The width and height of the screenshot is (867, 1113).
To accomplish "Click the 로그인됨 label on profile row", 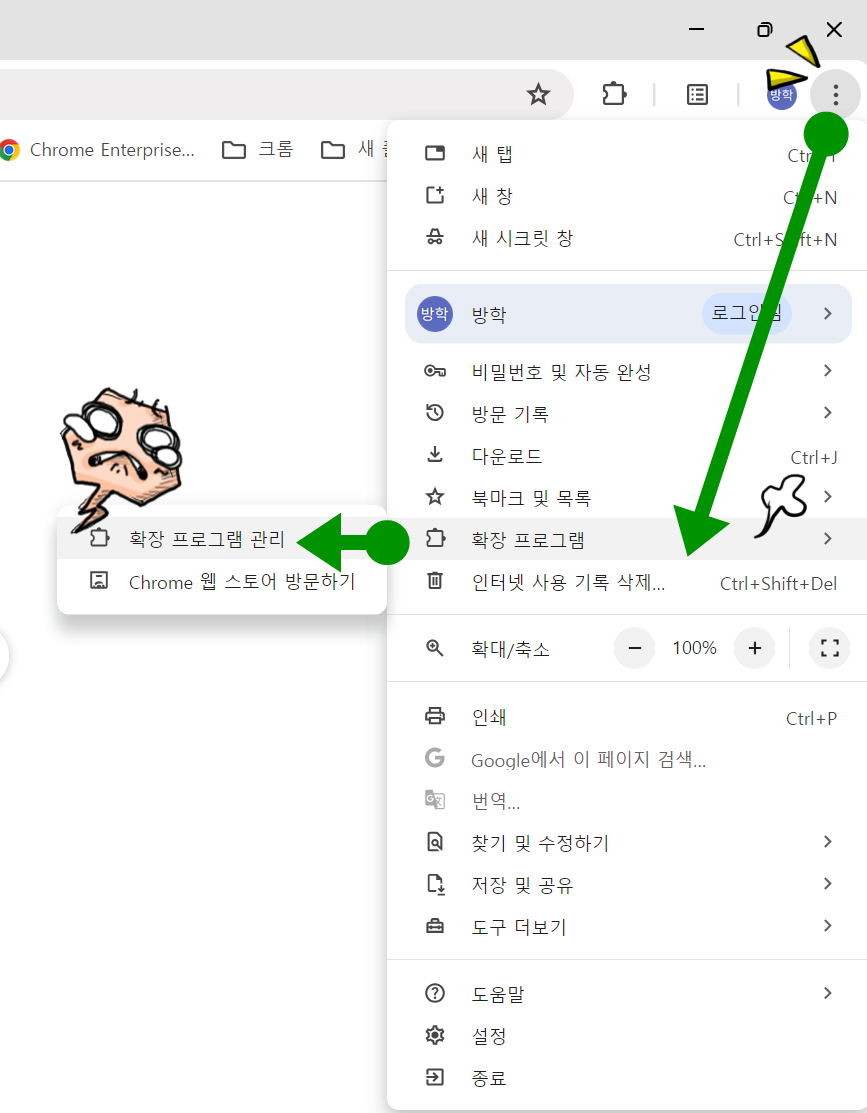I will 747,313.
